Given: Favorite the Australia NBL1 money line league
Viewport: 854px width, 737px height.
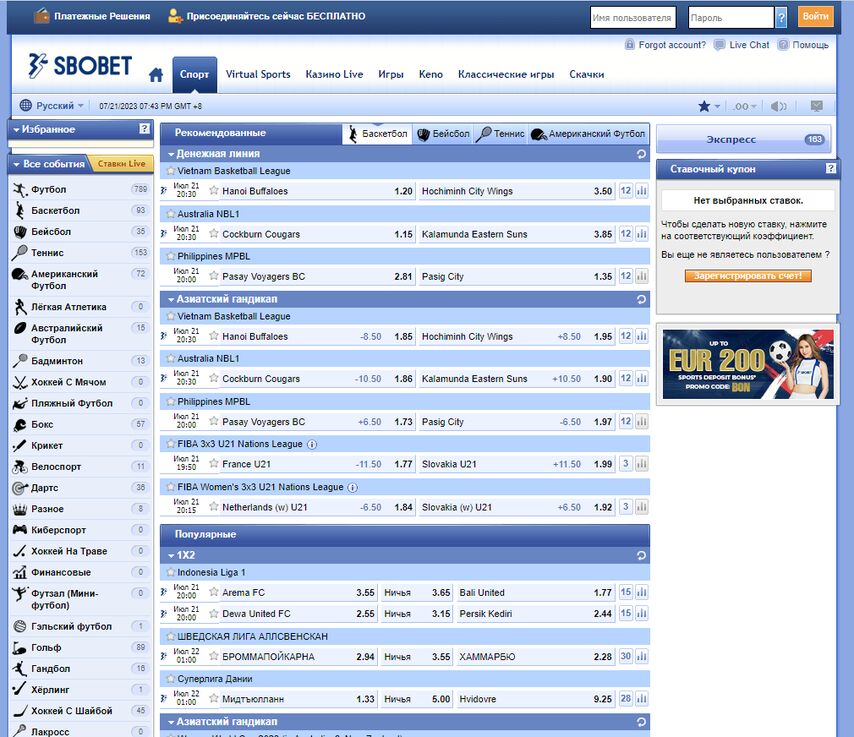Looking at the screenshot, I should [171, 214].
